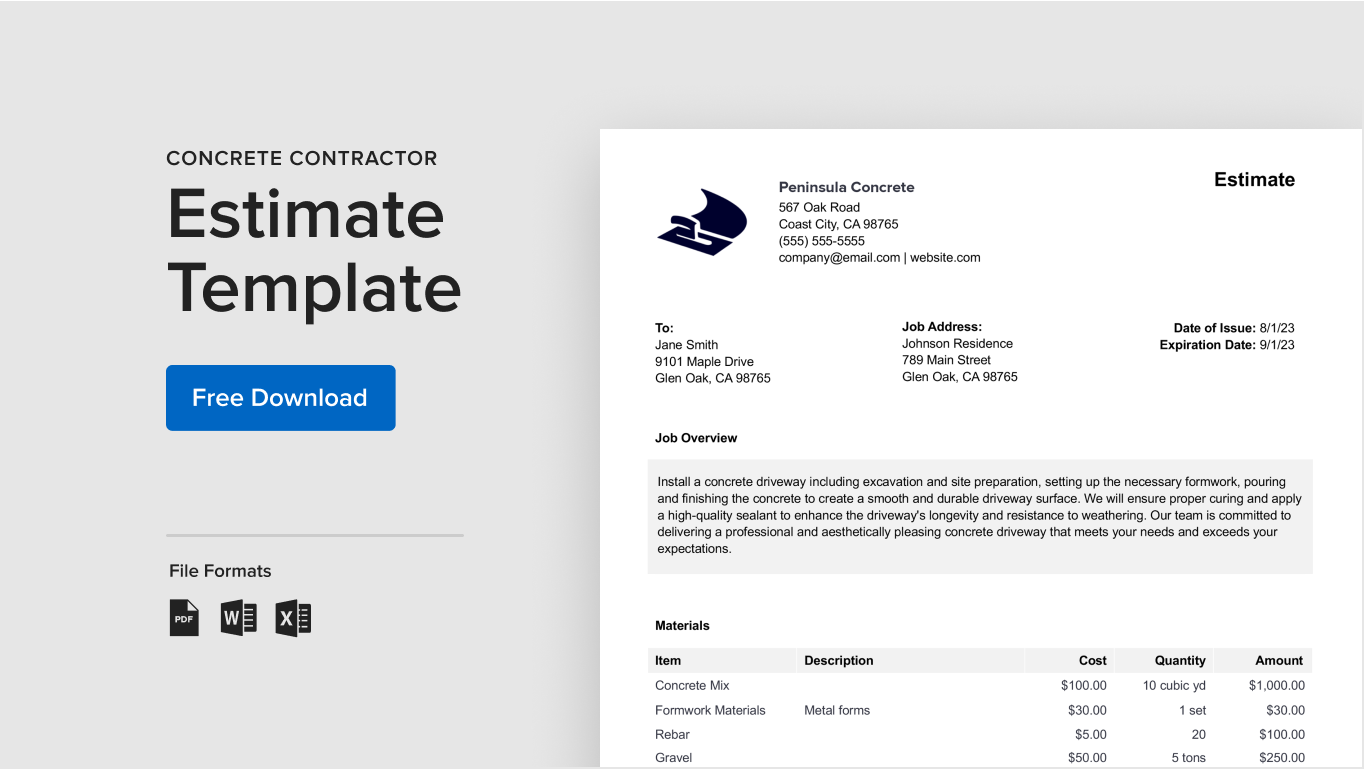Click the Estimate document title
The height and width of the screenshot is (769, 1364).
tap(1254, 180)
